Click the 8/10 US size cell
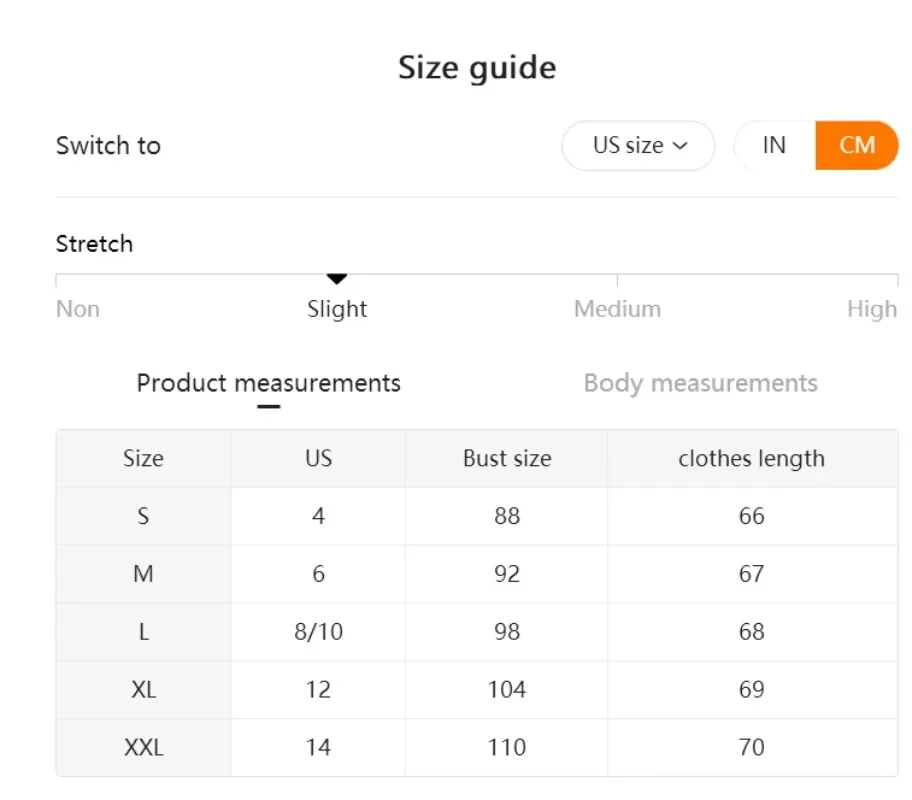Viewport: 912px width, 800px height. tap(318, 632)
